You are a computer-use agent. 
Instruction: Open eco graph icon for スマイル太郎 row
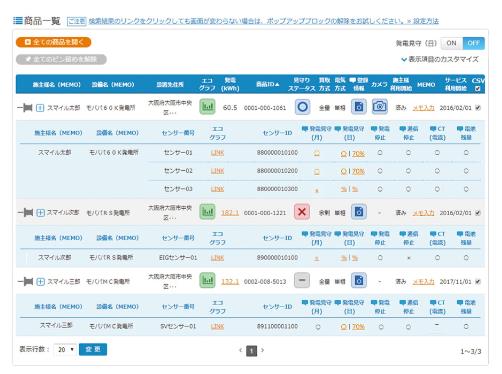[x=207, y=107]
